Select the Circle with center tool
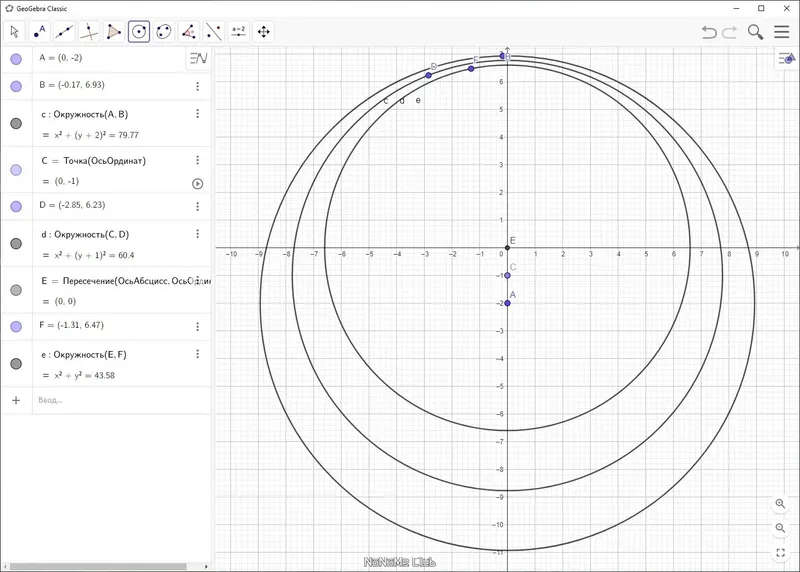Screen dimensions: 800x572 tap(139, 32)
